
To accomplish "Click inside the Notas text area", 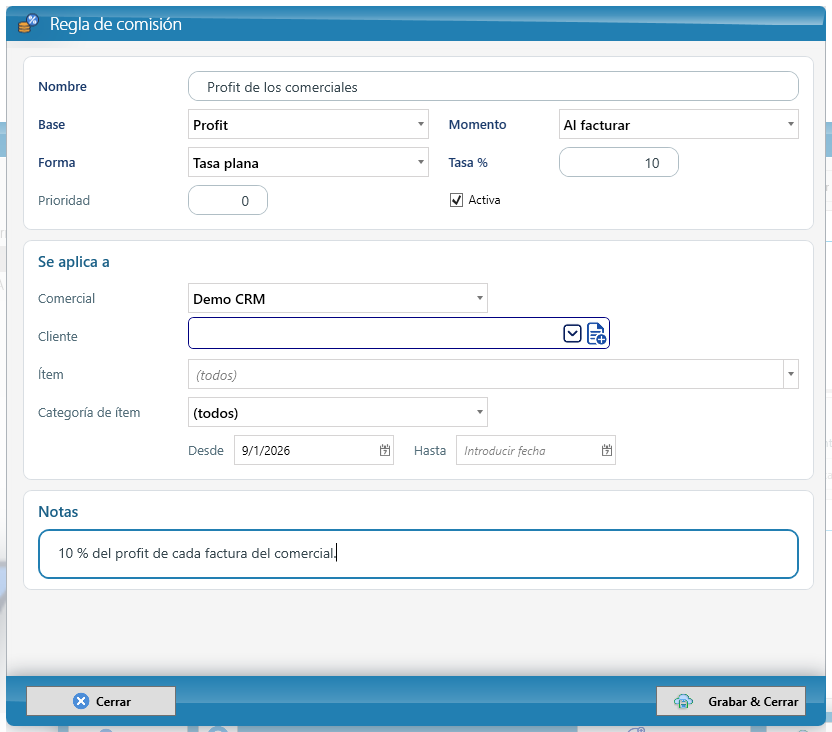I will click(x=419, y=554).
